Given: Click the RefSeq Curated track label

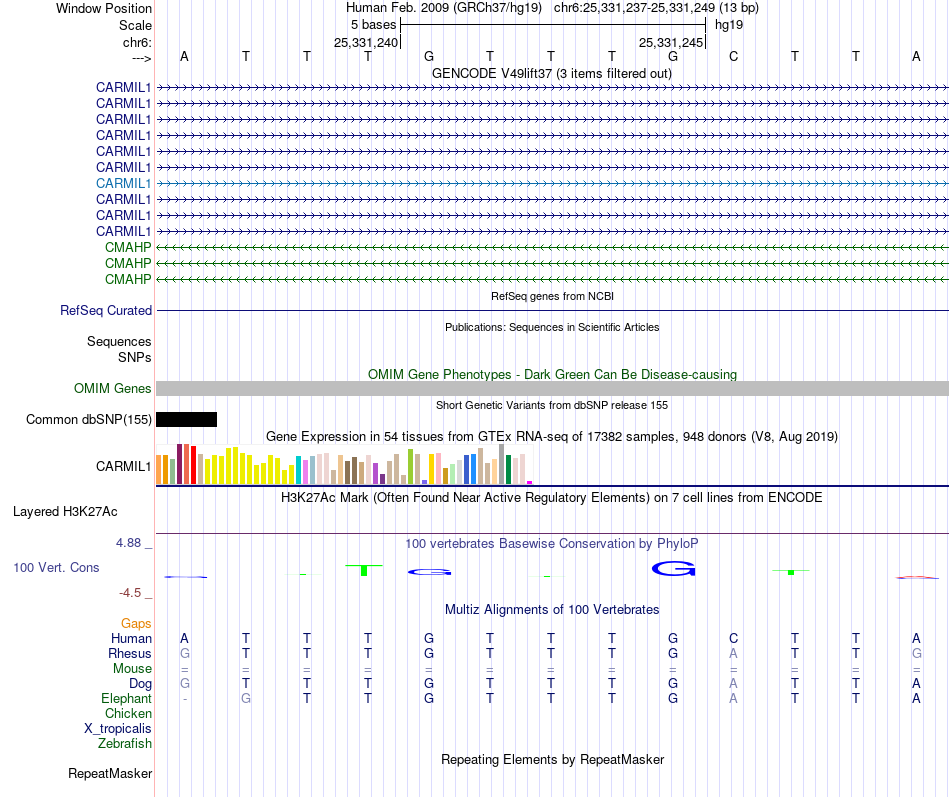Looking at the screenshot, I should [x=106, y=310].
